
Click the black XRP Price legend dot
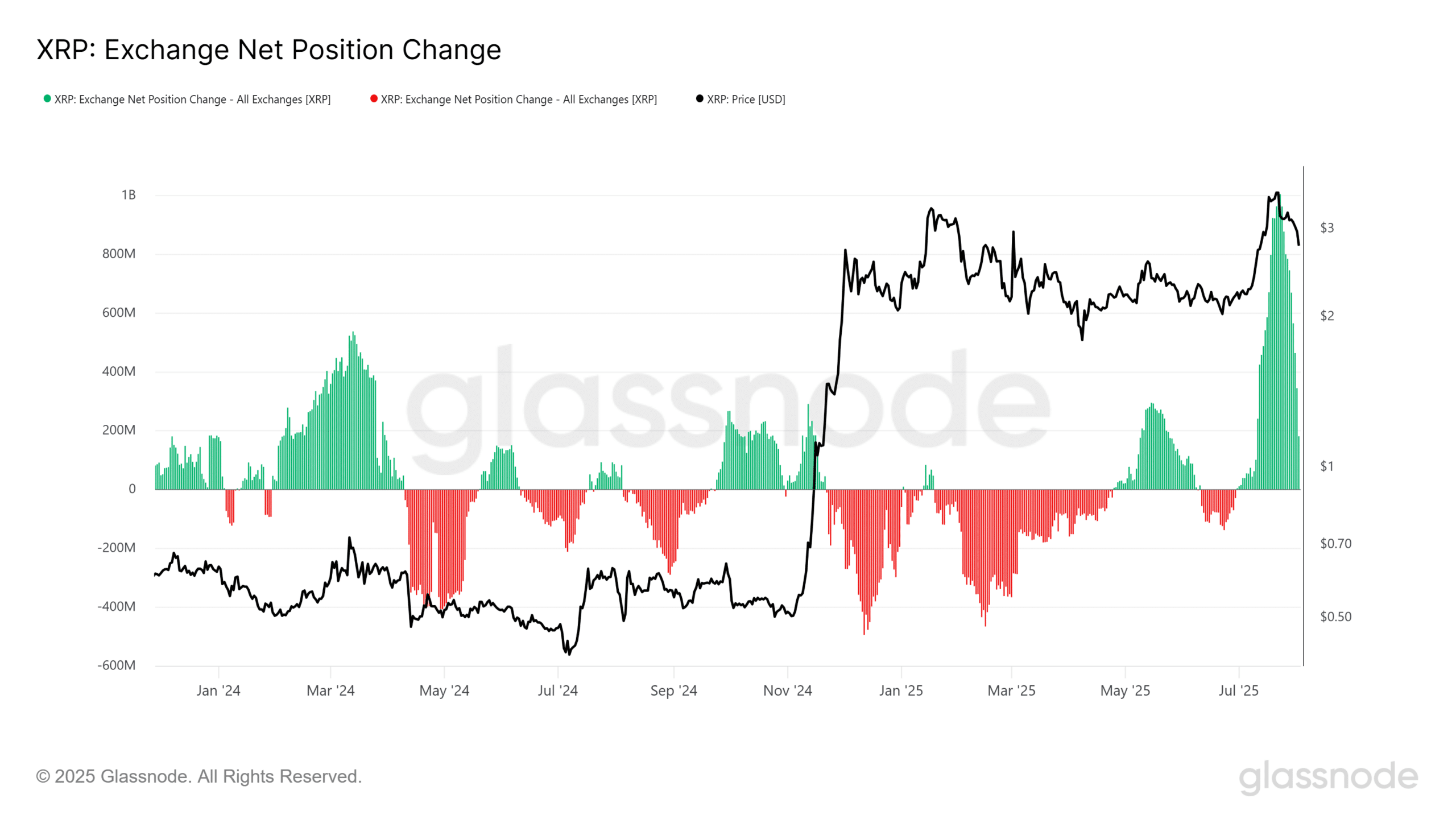[x=700, y=99]
